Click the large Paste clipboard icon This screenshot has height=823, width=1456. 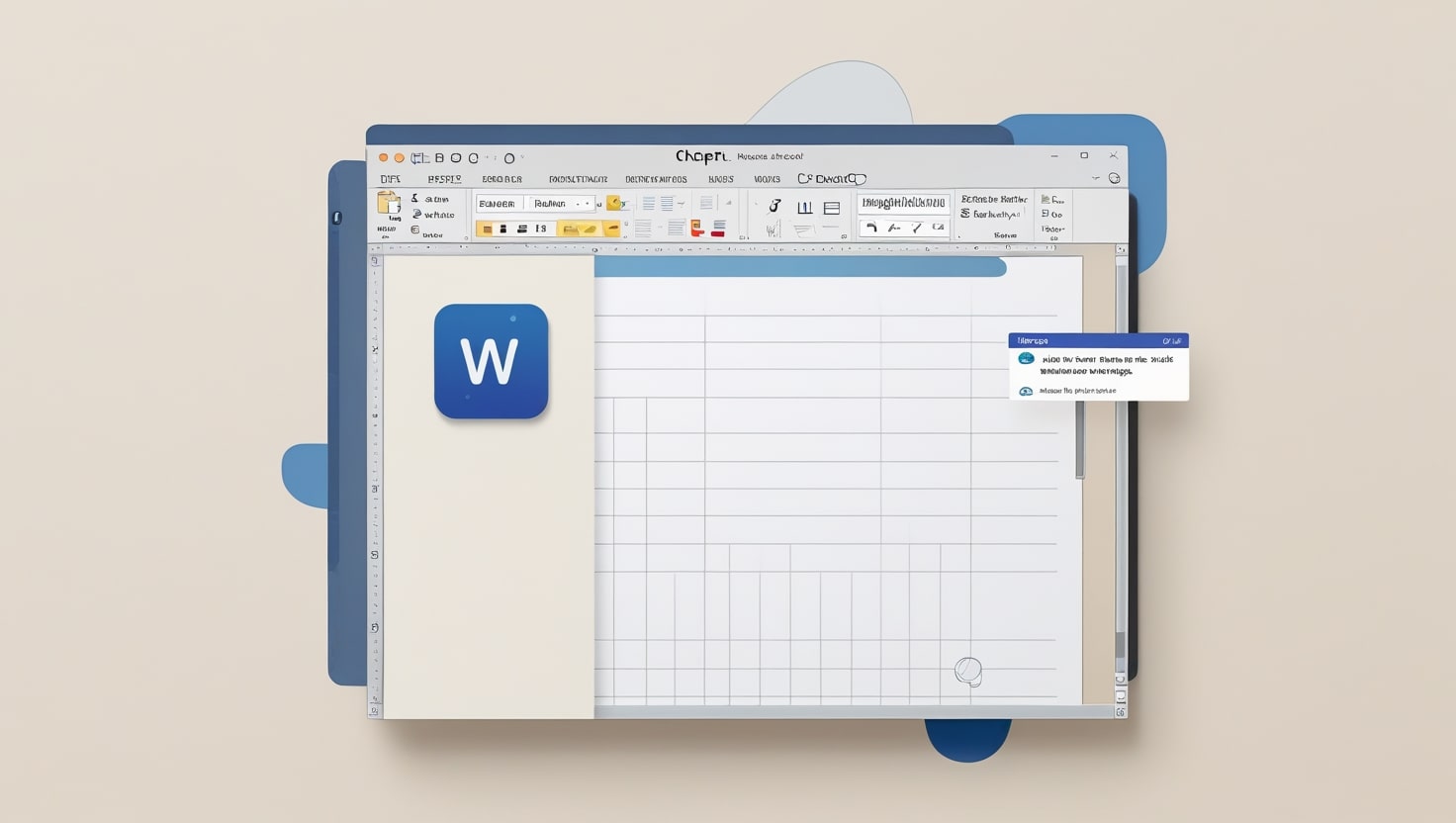(388, 203)
